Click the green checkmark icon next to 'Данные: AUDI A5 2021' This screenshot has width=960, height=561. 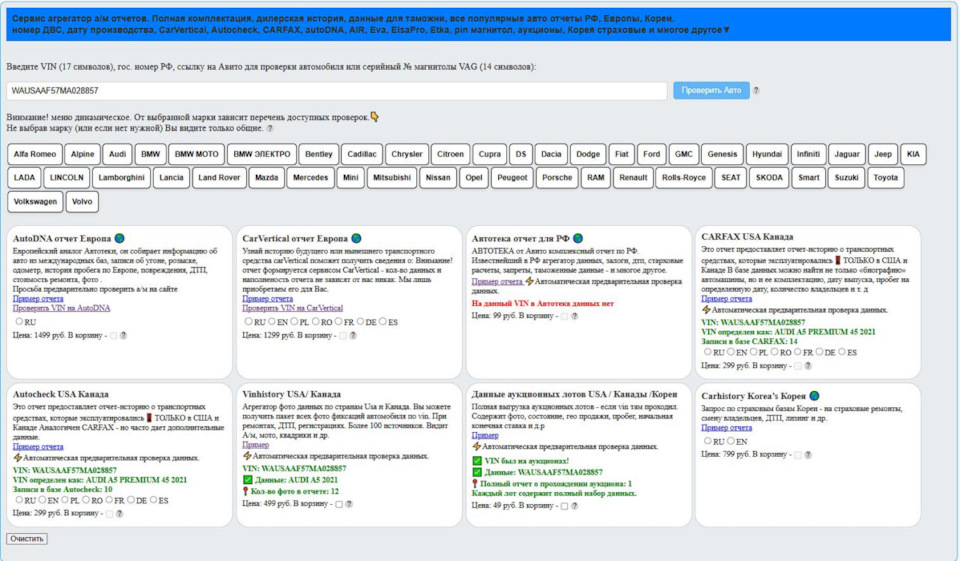[248, 480]
